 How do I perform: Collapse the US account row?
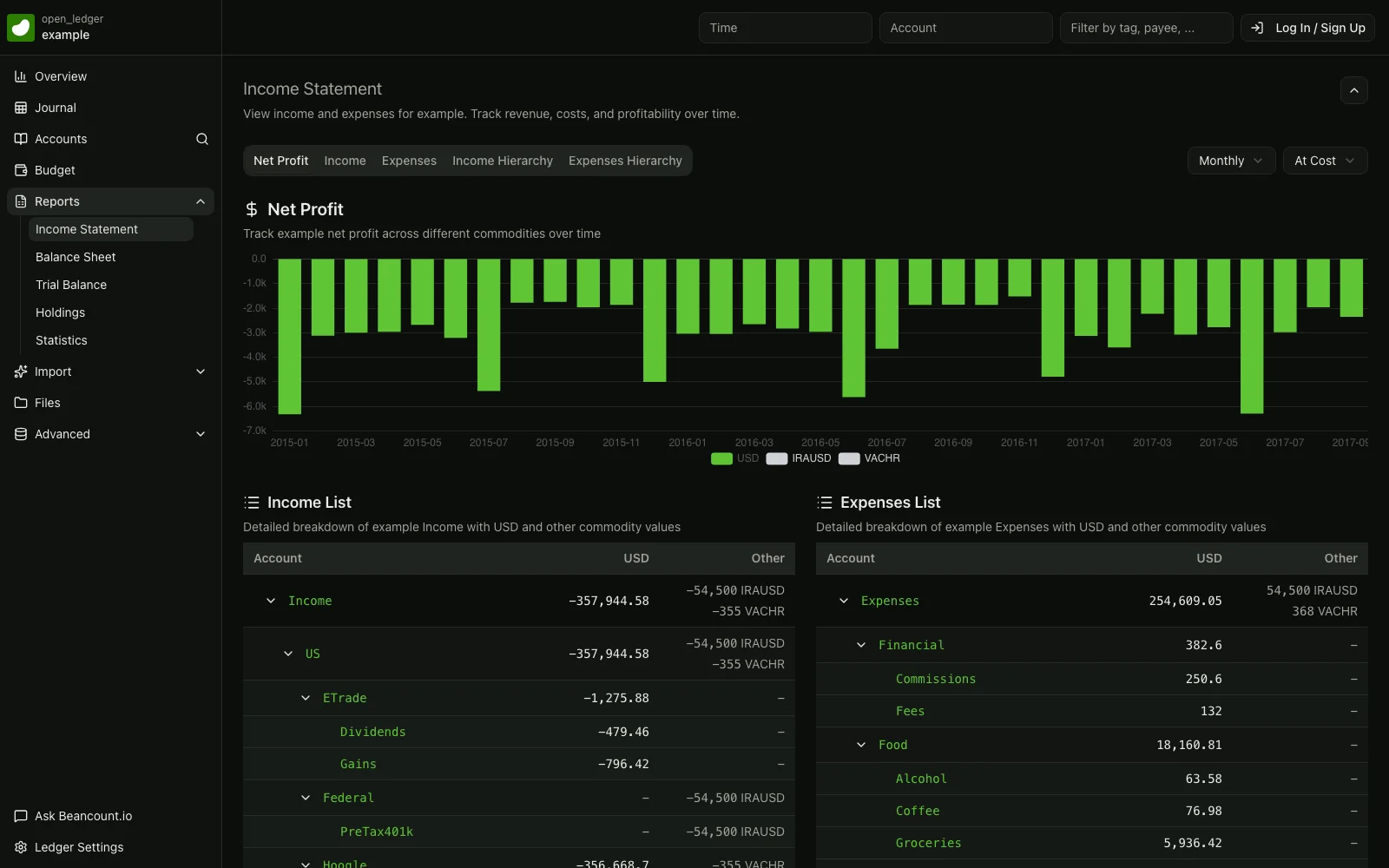(288, 654)
